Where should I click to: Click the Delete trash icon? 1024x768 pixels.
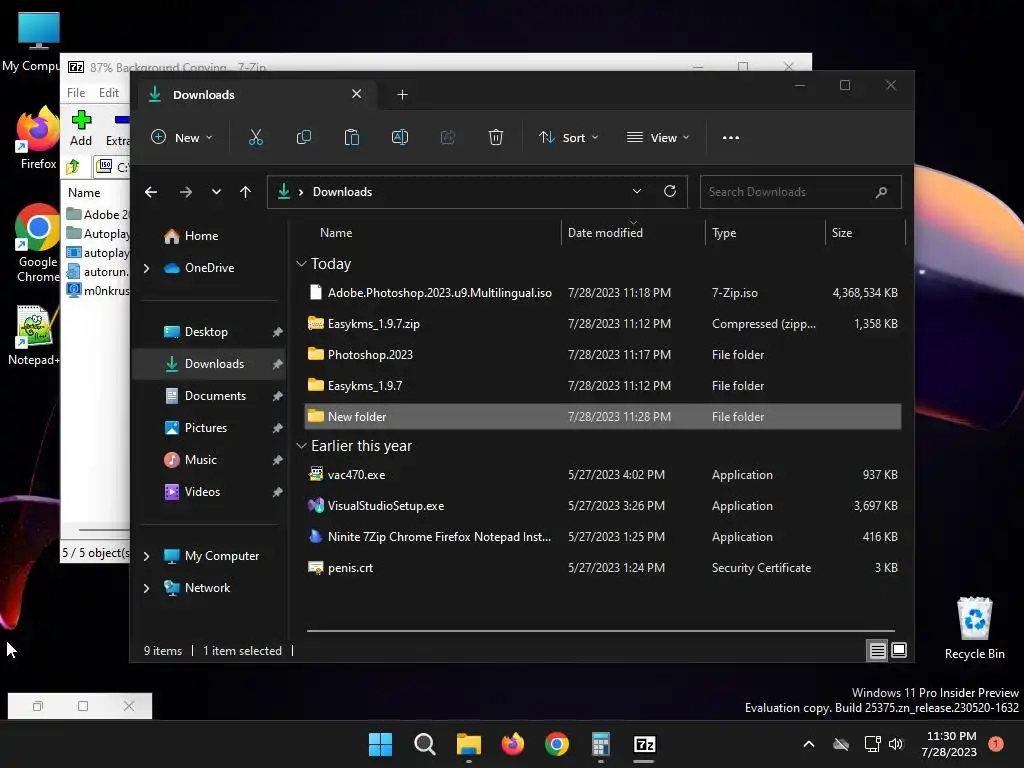496,138
